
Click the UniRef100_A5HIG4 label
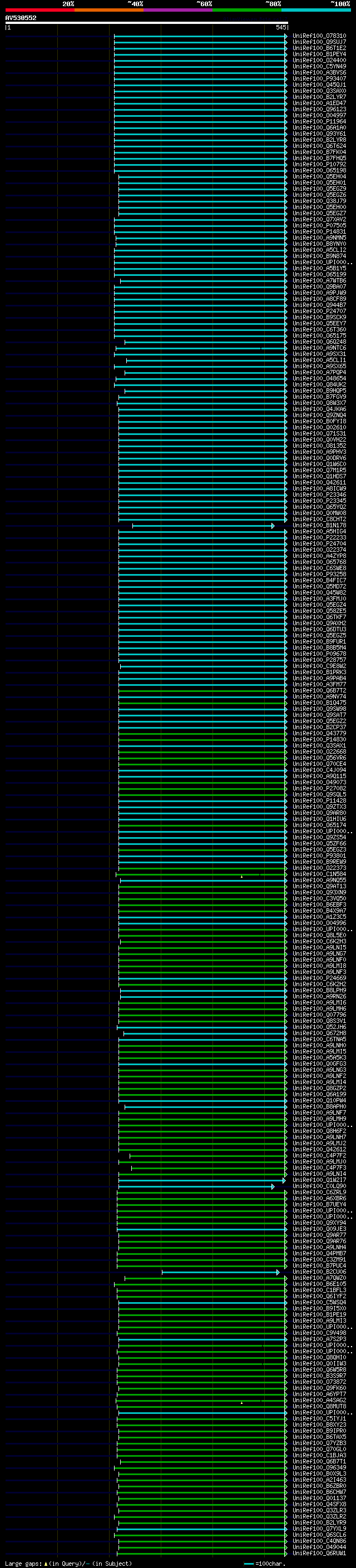pyautogui.click(x=319, y=531)
